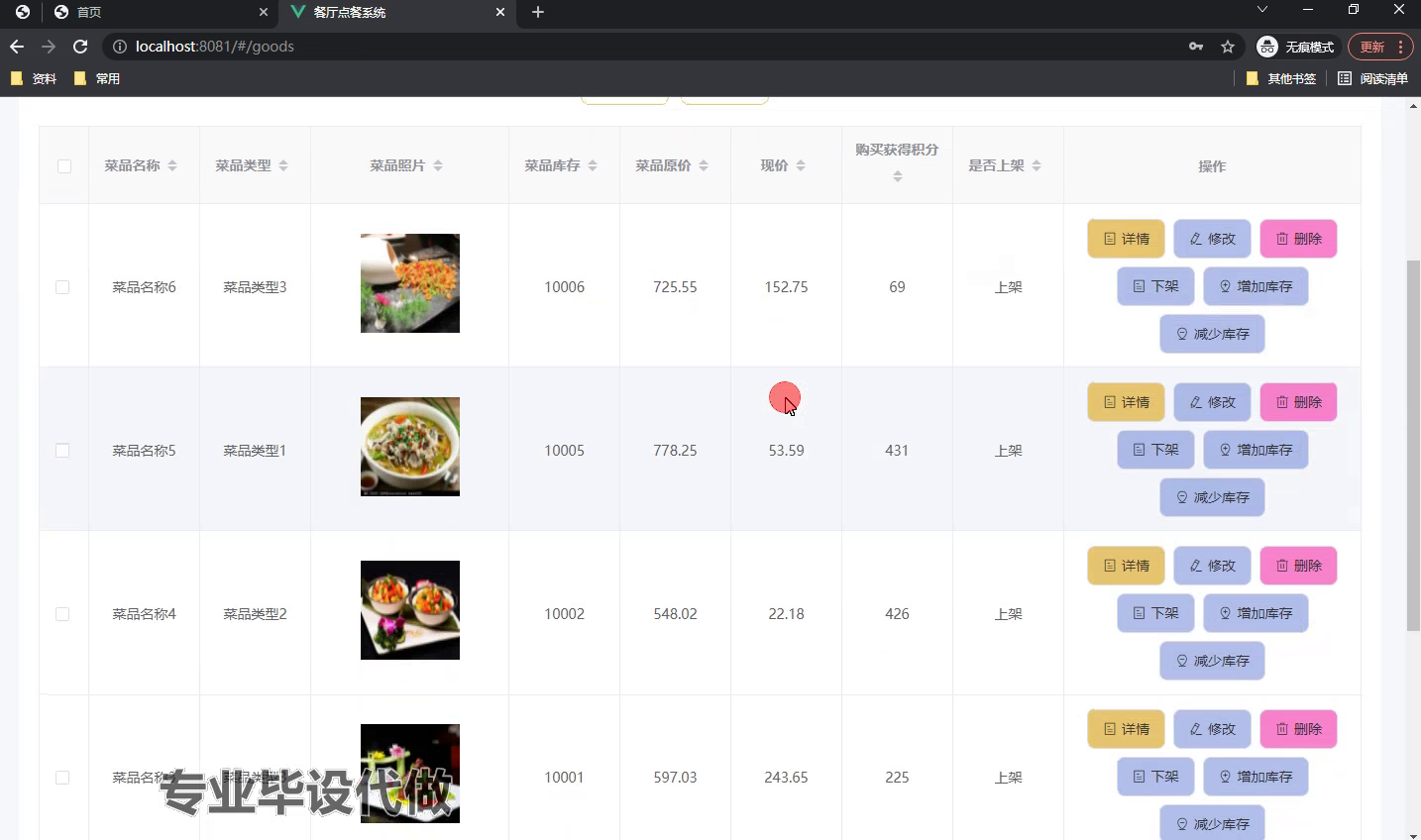Screen dimensions: 1421x840
Task: Open 菜品名称5 soup photo thumbnail
Action: tap(410, 447)
